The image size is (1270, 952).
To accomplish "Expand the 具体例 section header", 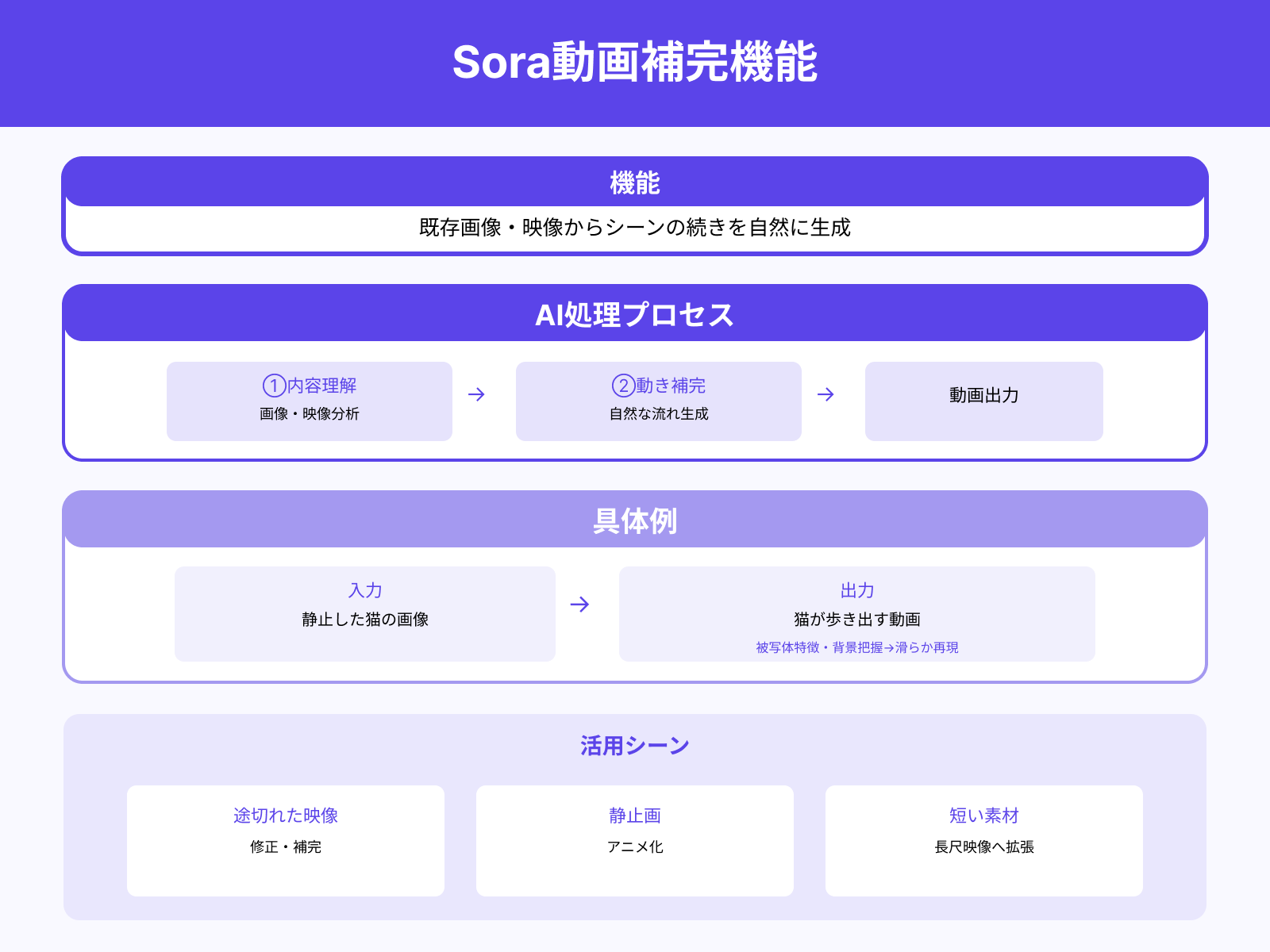I will (x=634, y=523).
